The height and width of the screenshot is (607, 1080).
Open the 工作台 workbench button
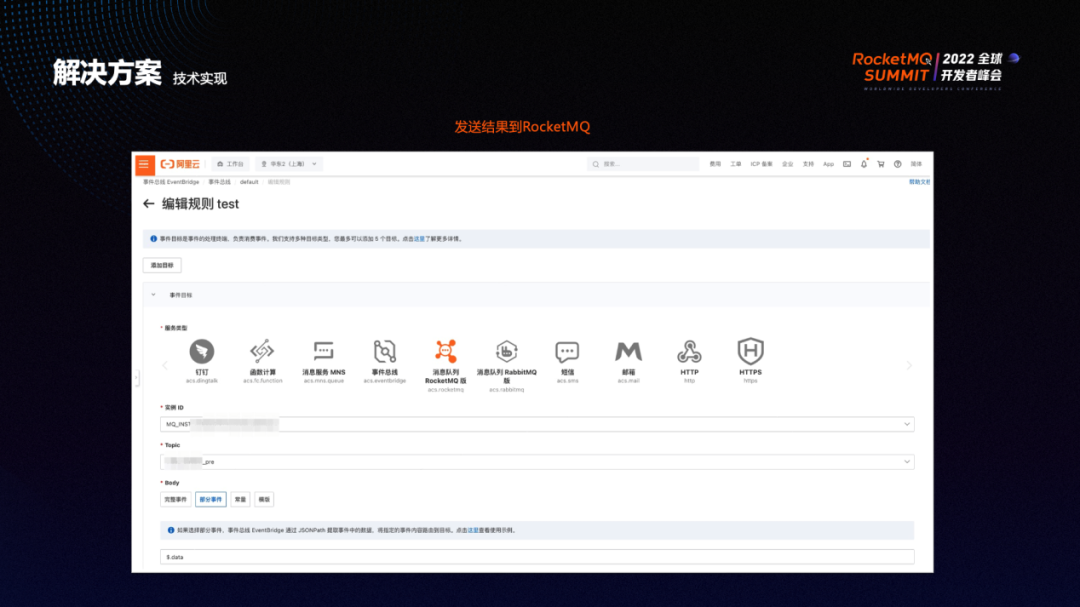click(231, 164)
